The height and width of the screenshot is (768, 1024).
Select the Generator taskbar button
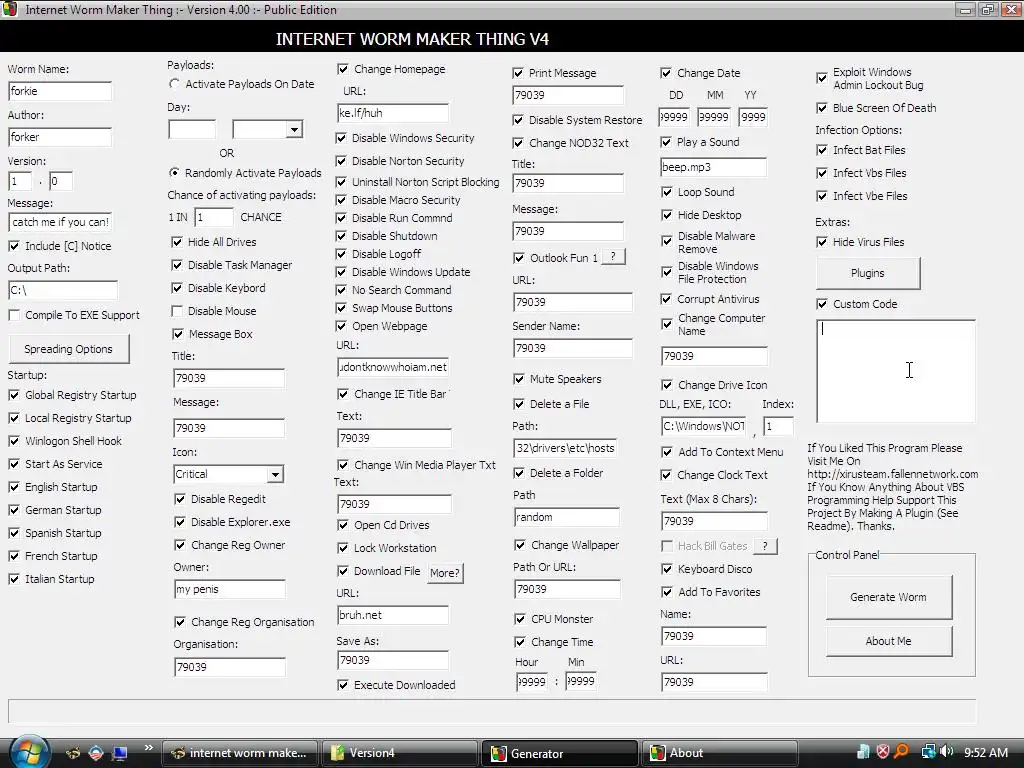[559, 753]
